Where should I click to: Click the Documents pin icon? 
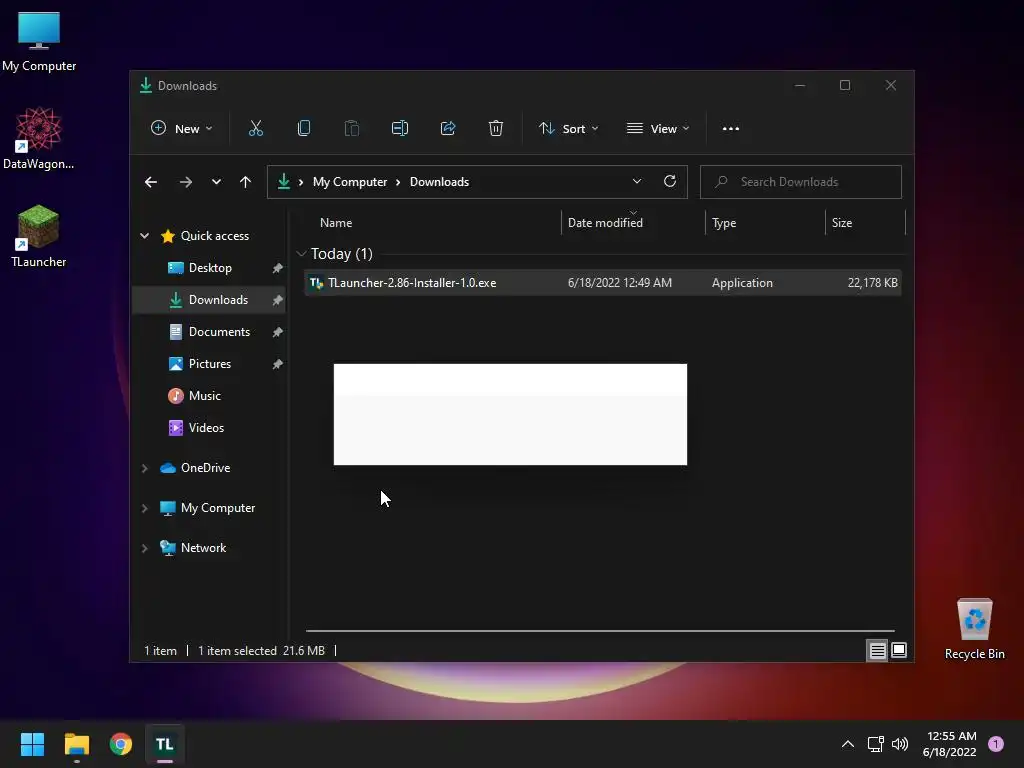coord(278,332)
